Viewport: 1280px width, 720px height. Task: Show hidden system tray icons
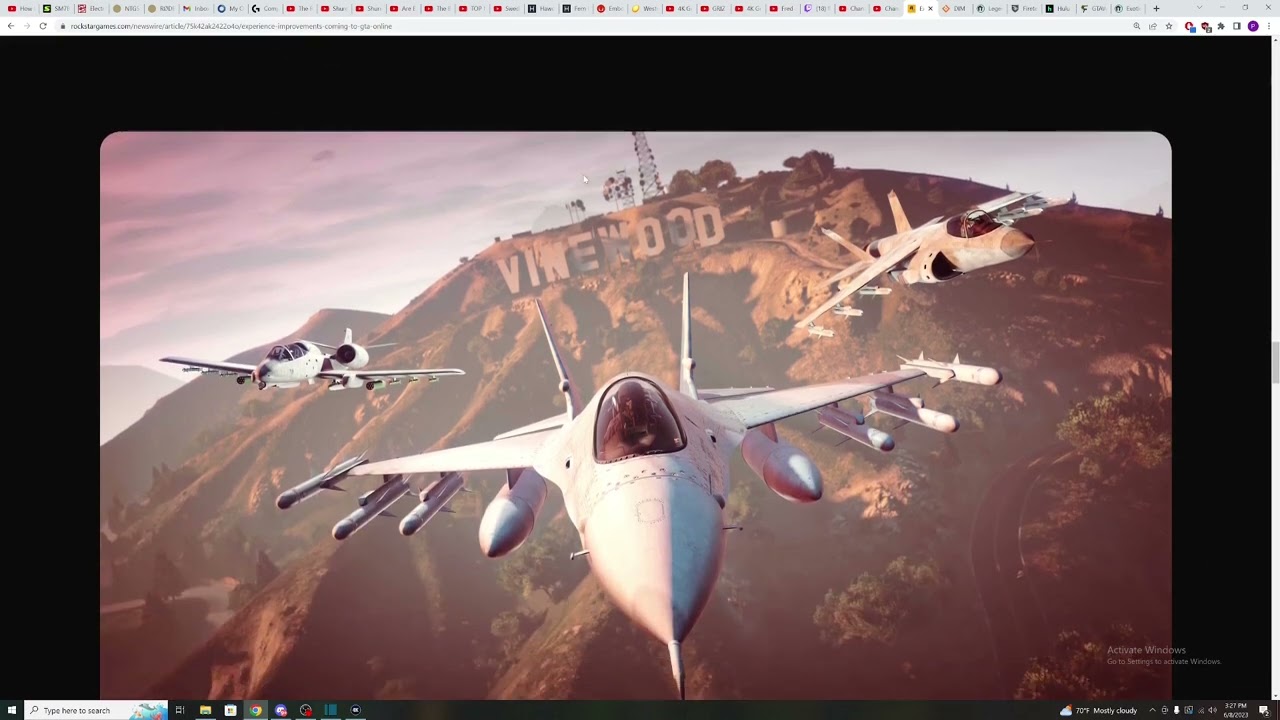tap(1152, 710)
